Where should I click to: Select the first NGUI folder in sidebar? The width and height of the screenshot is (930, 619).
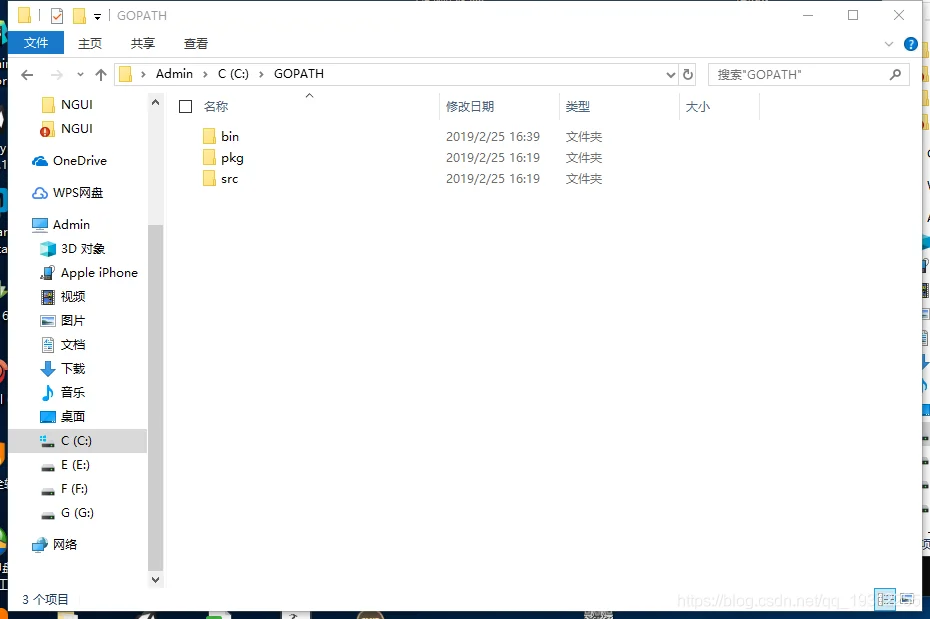tap(68, 105)
